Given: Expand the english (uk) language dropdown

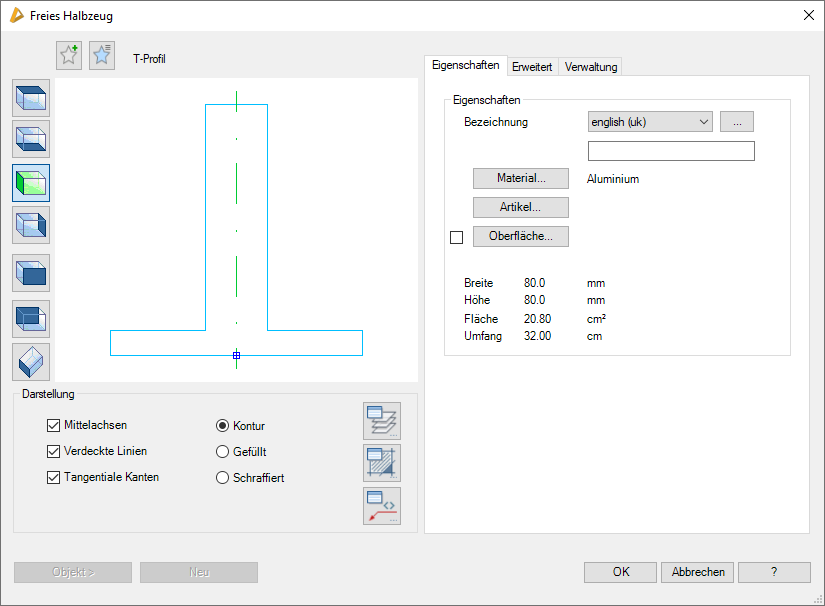Looking at the screenshot, I should pyautogui.click(x=650, y=122).
